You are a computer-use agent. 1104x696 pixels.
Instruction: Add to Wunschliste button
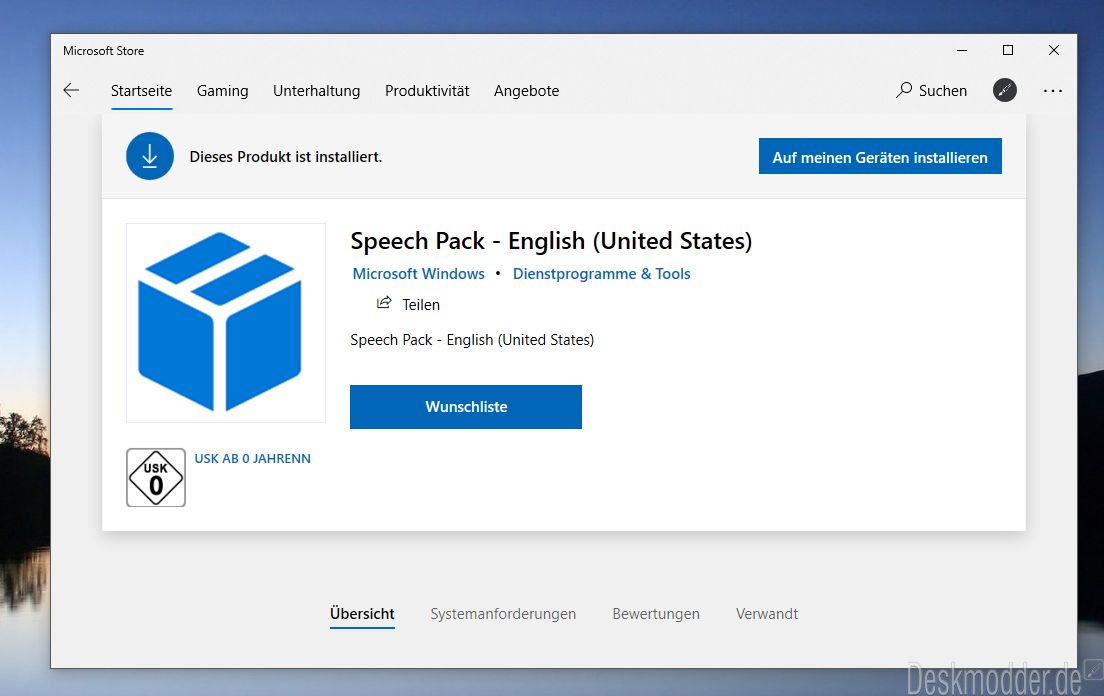[x=466, y=407]
